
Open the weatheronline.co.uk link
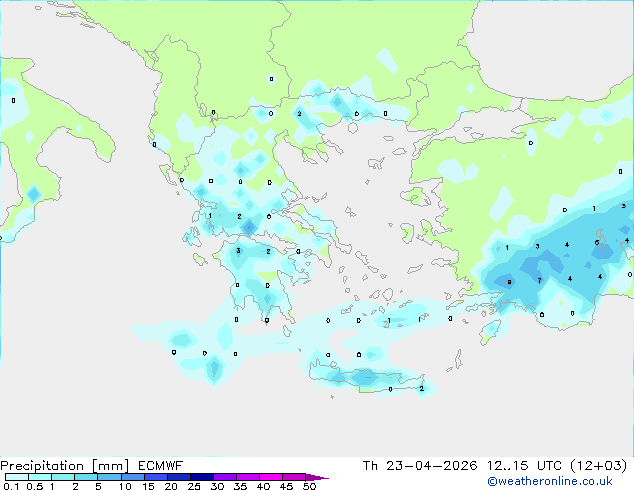[x=550, y=481]
